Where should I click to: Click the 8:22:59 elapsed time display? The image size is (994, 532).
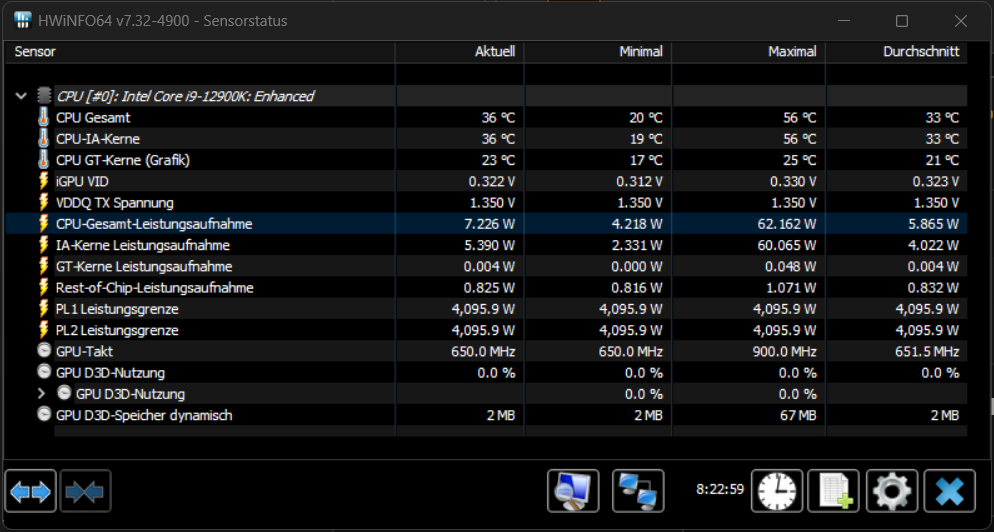click(x=720, y=490)
